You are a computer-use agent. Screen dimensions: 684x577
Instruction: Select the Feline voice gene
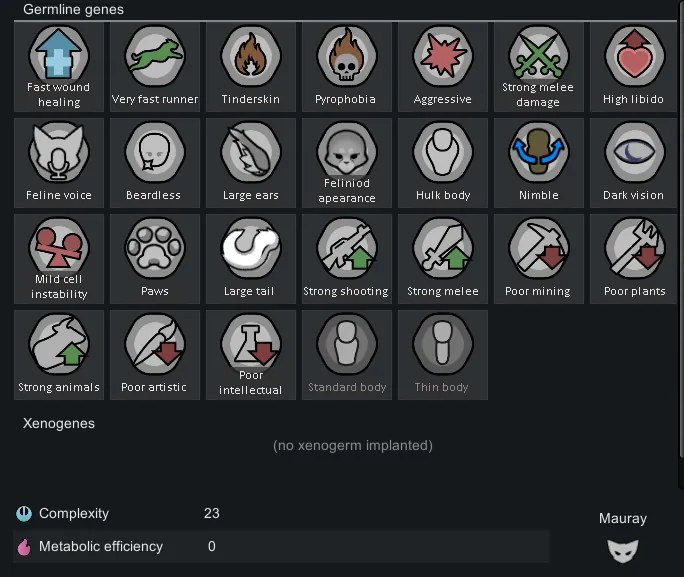coord(59,163)
